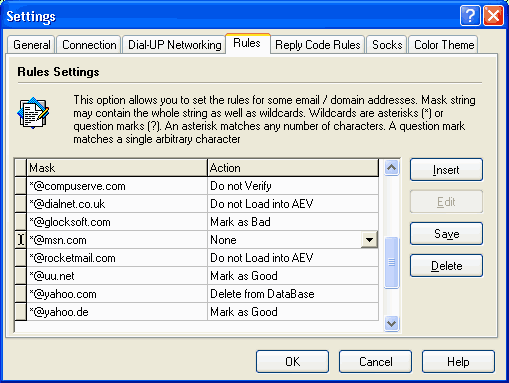Click dialnet's Do not Load into AEV cell
The height and width of the screenshot is (383, 509).
click(293, 204)
